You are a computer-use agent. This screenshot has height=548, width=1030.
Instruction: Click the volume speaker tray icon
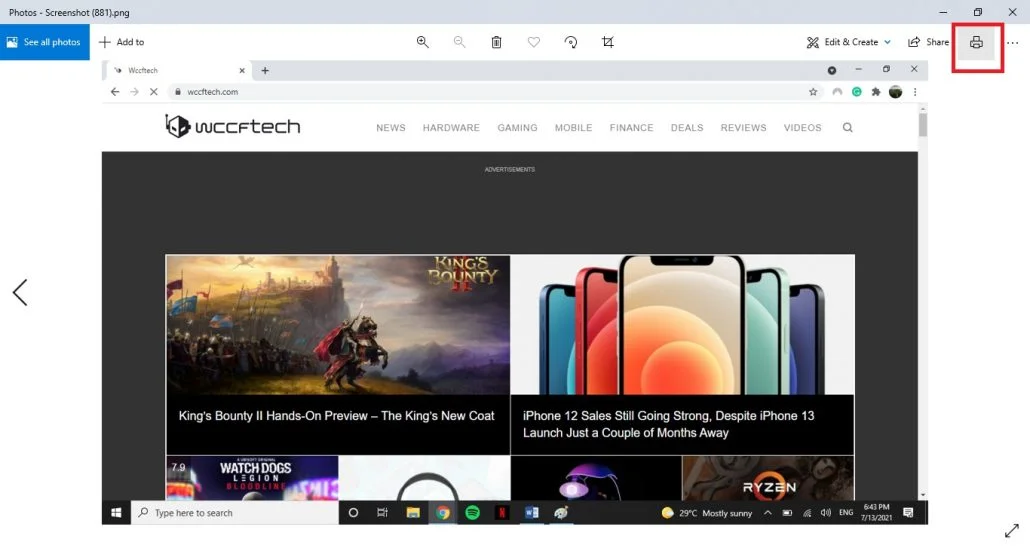coord(826,513)
